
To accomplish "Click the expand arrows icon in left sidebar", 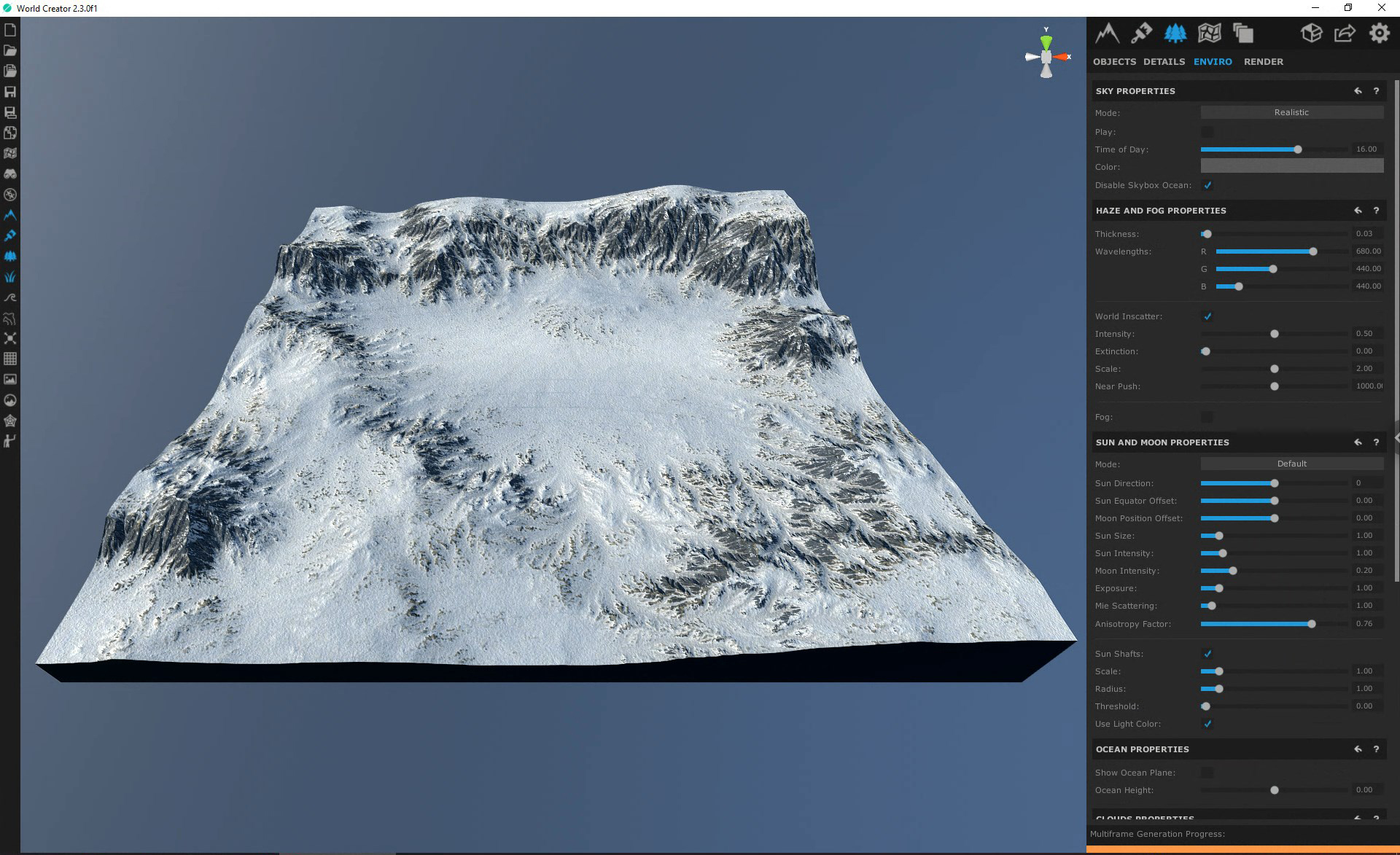I will pyautogui.click(x=10, y=338).
